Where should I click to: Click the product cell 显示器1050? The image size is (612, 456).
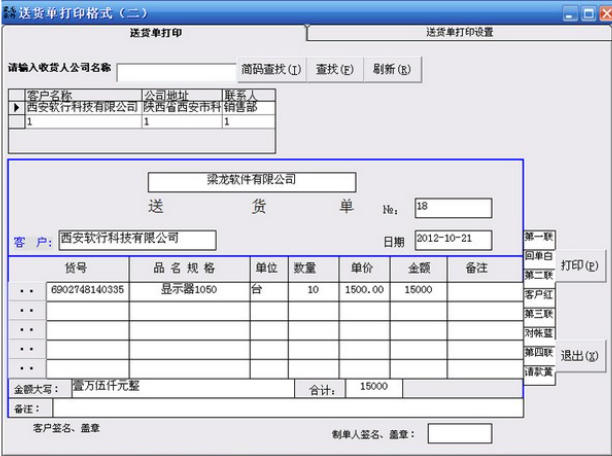pos(189,290)
